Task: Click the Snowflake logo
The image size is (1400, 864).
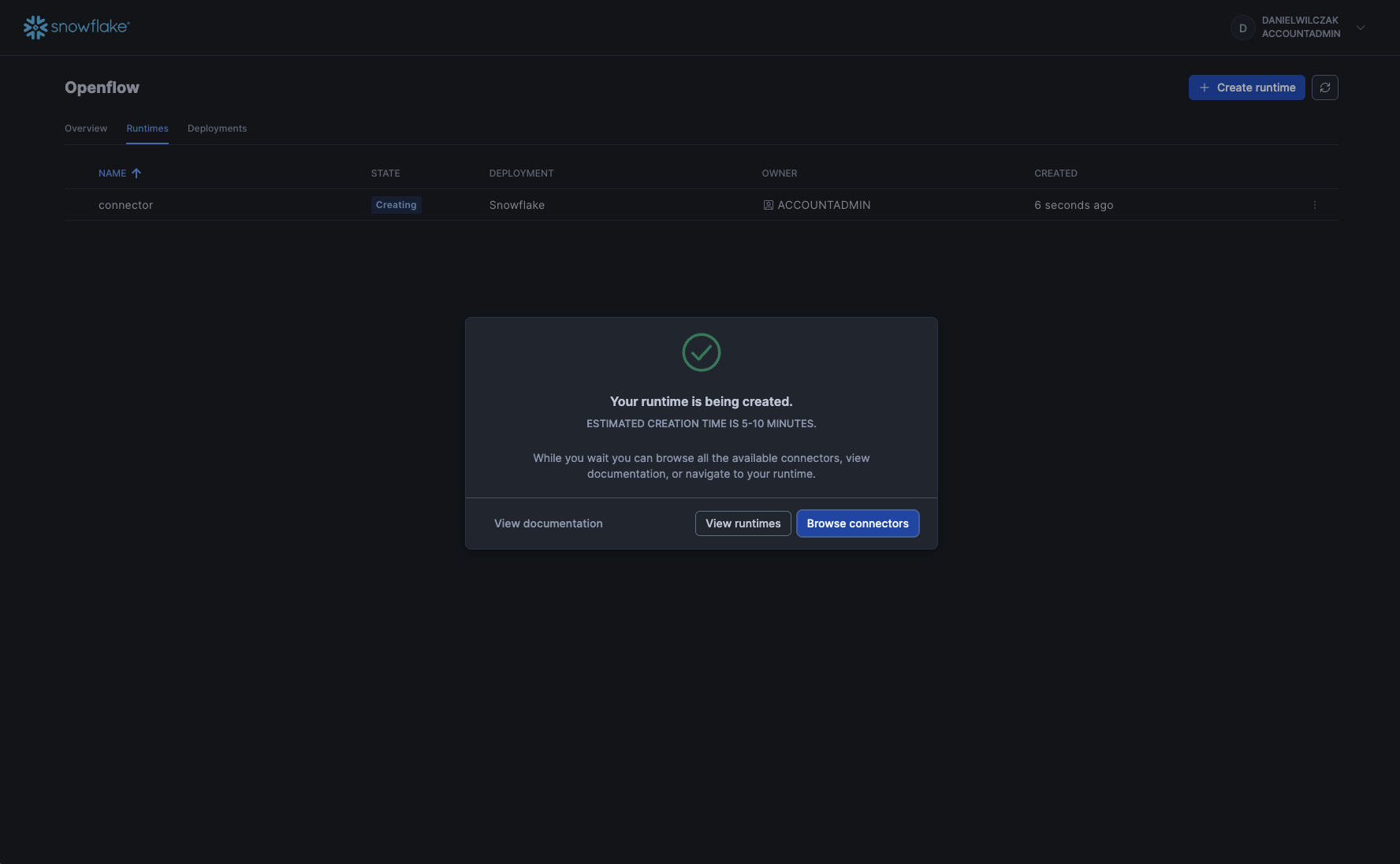Action: click(x=76, y=27)
